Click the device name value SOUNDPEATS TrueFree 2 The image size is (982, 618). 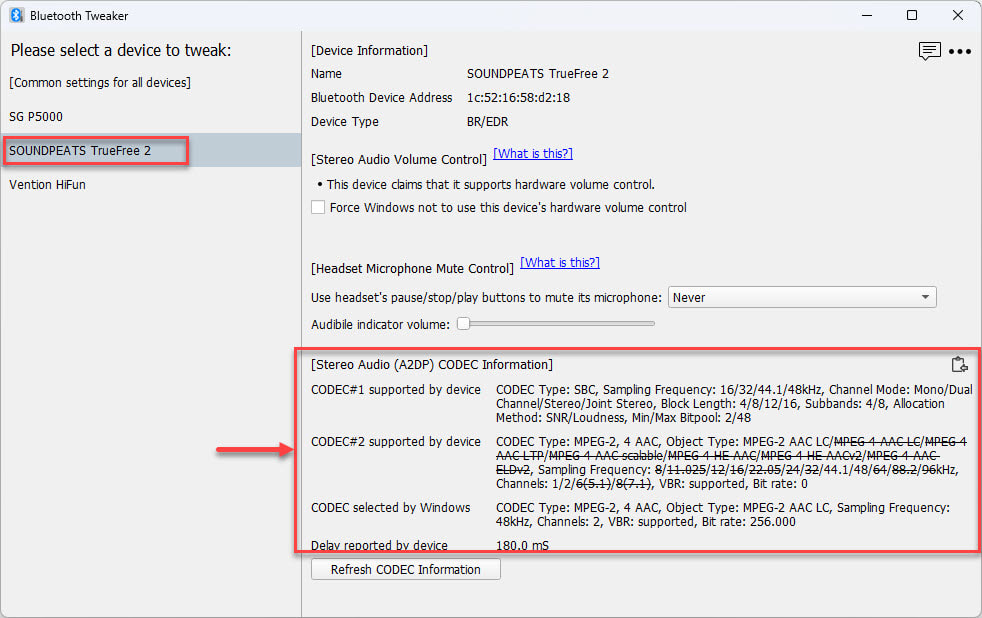tap(538, 74)
